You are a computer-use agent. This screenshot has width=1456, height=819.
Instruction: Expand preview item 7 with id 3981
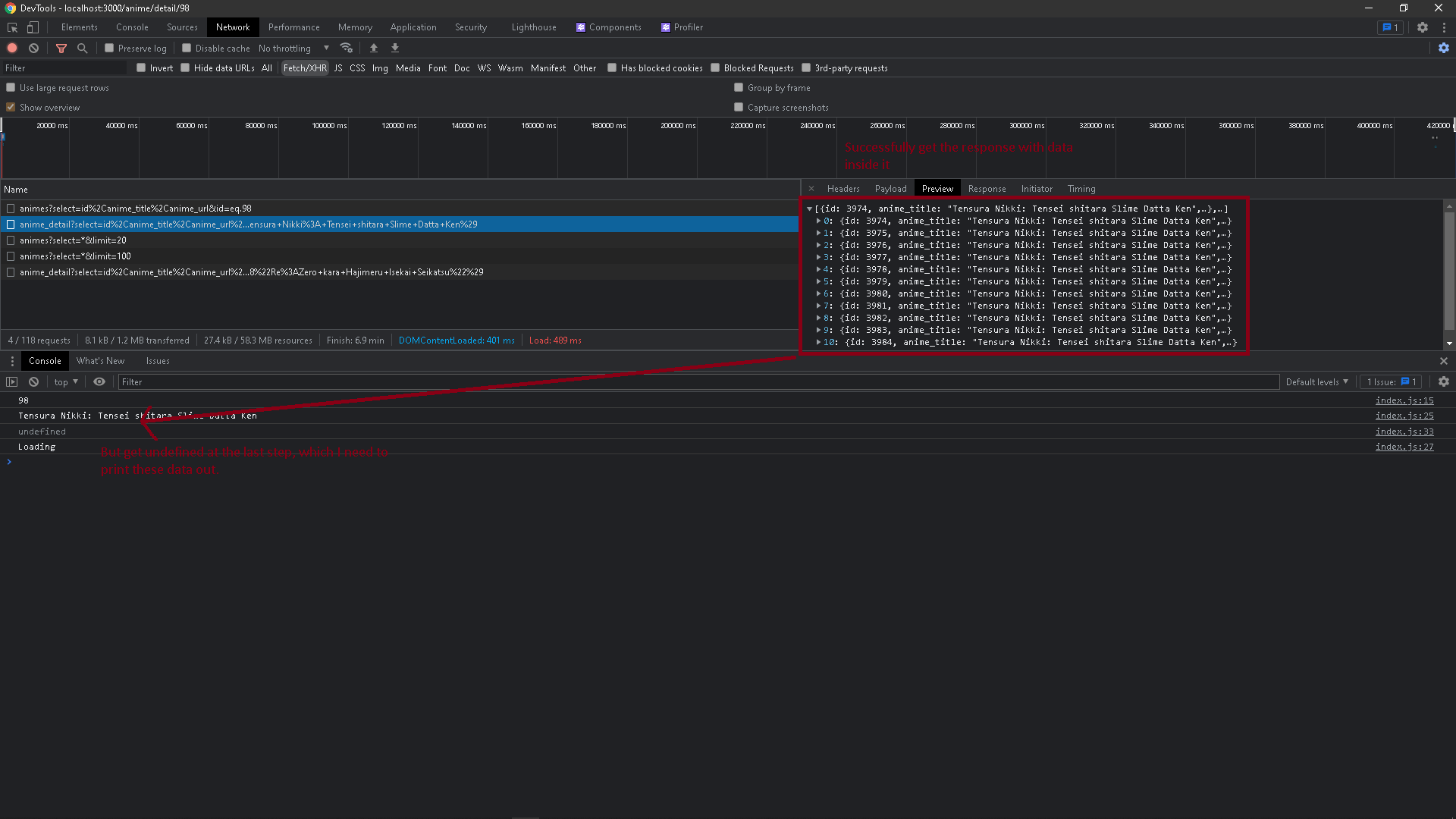point(818,306)
